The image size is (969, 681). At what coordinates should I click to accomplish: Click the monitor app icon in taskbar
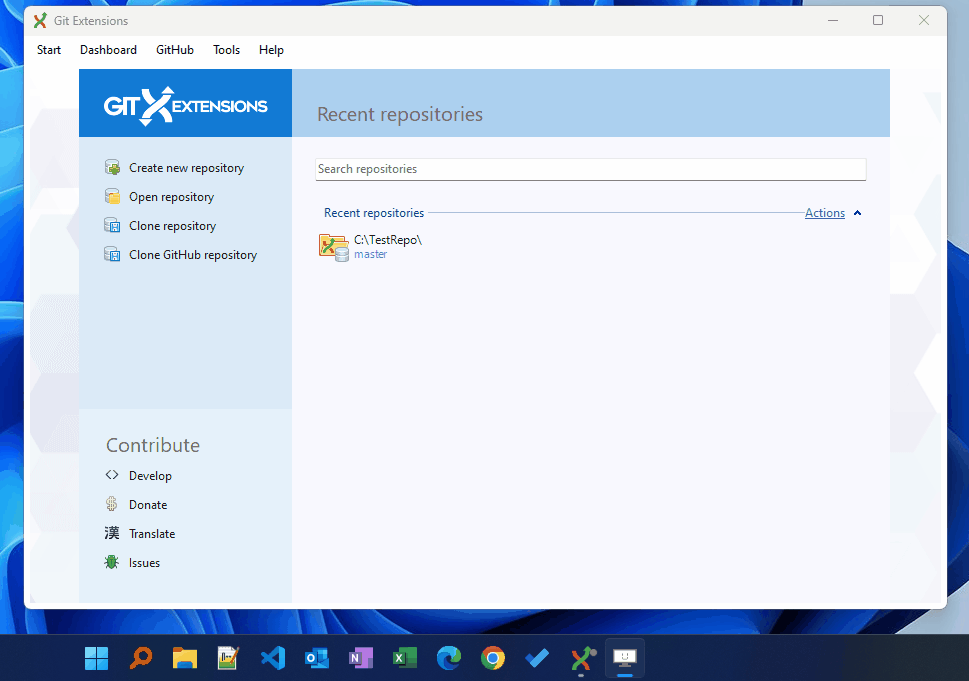click(625, 658)
